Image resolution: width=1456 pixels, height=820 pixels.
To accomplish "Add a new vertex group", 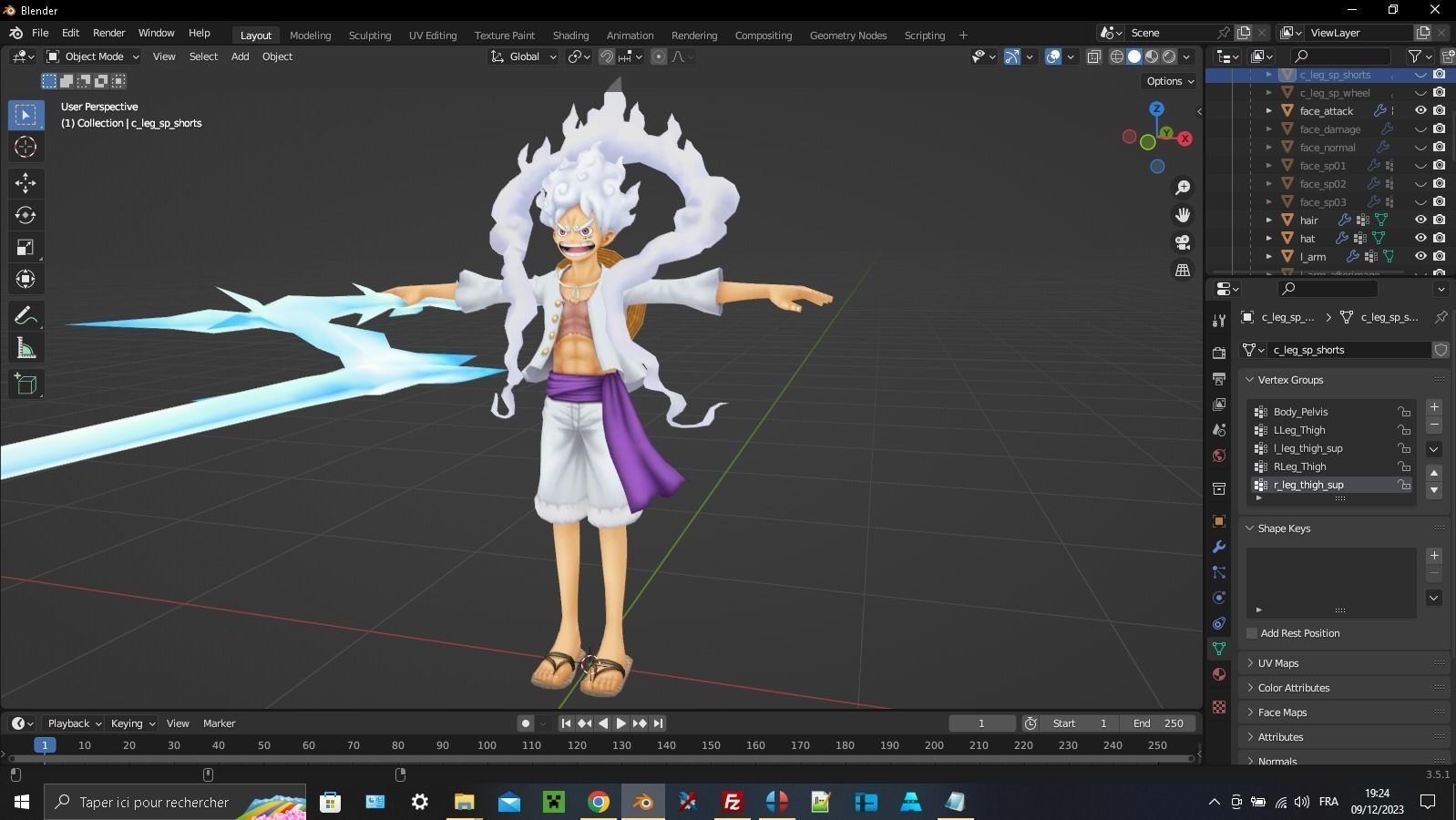I will coord(1434,407).
